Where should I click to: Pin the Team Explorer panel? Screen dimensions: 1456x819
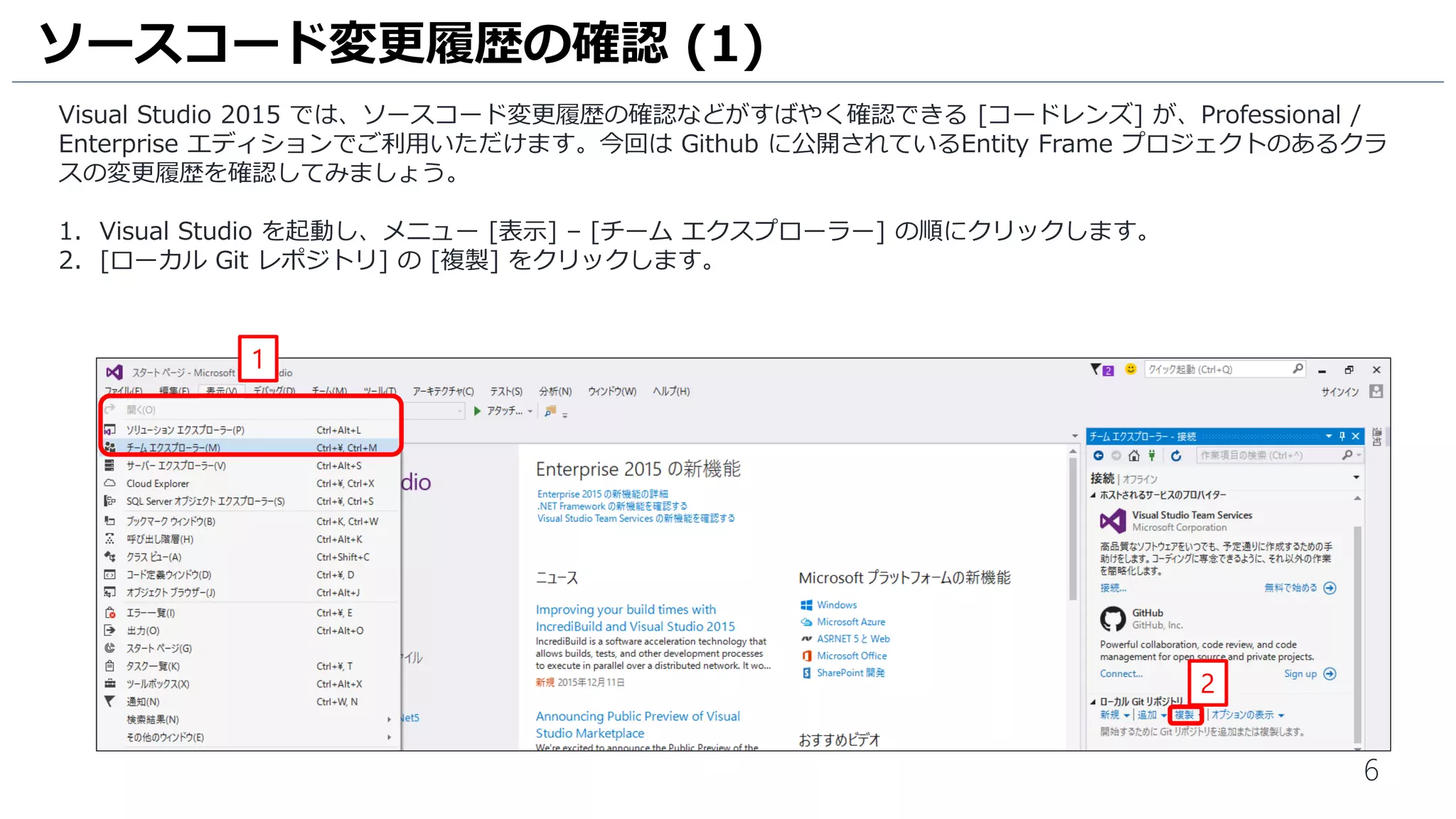[x=1342, y=437]
